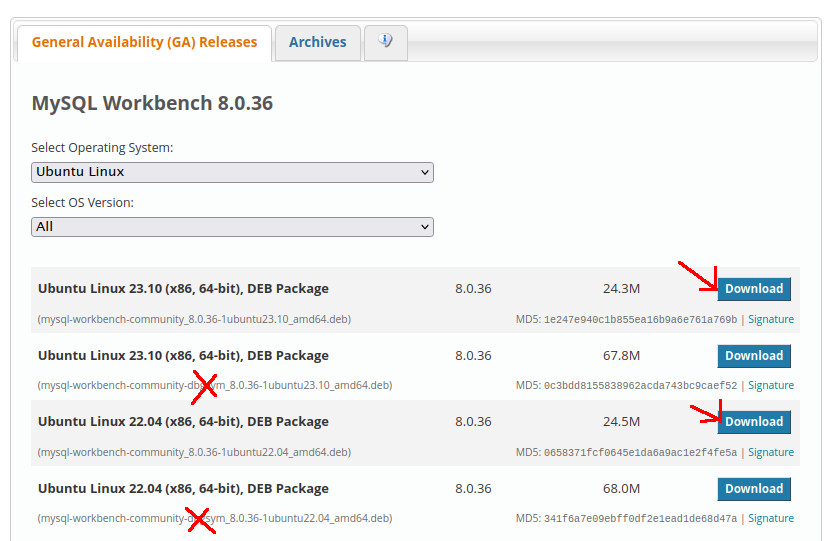
Task: Click the first Ubuntu Linux 23.10 DEB Package title
Action: 183,289
